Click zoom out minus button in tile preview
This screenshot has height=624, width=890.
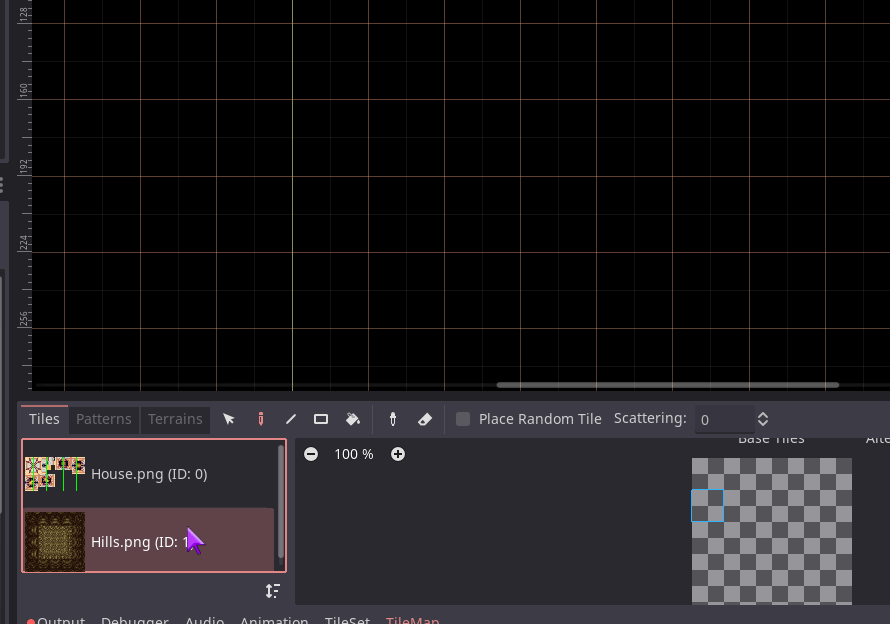click(311, 454)
